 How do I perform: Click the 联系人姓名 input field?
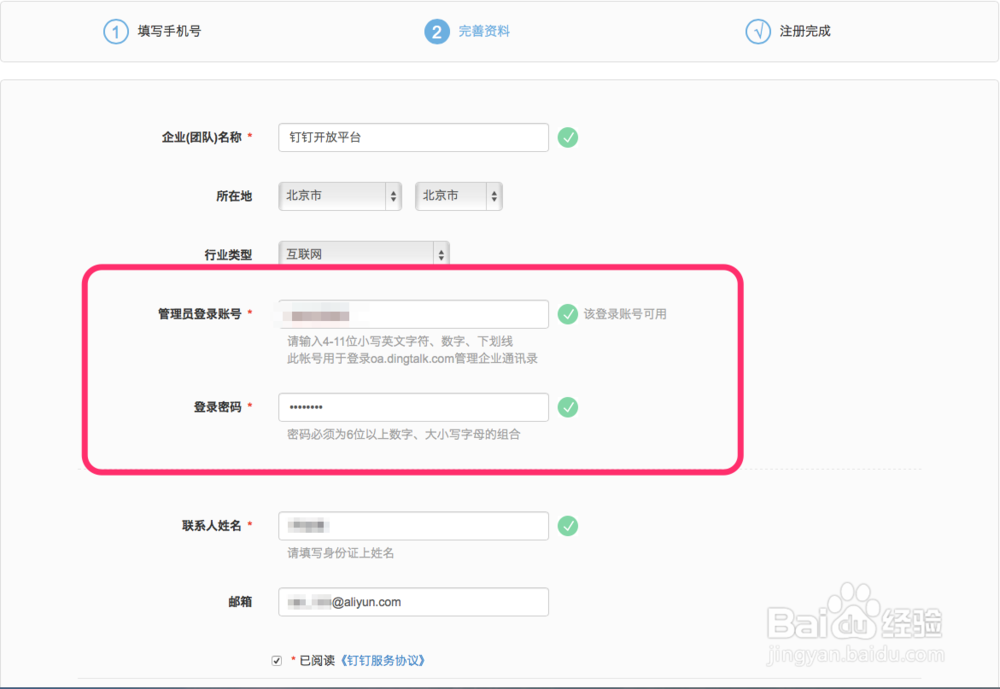[413, 526]
